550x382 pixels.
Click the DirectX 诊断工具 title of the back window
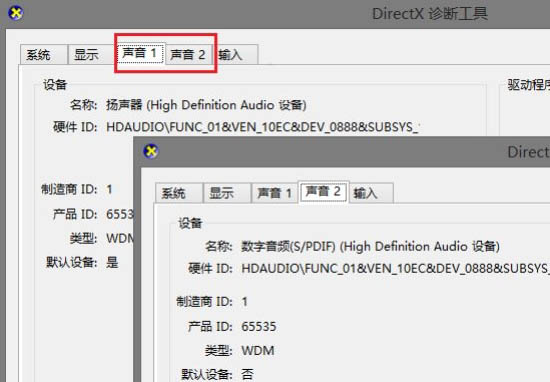click(x=430, y=14)
